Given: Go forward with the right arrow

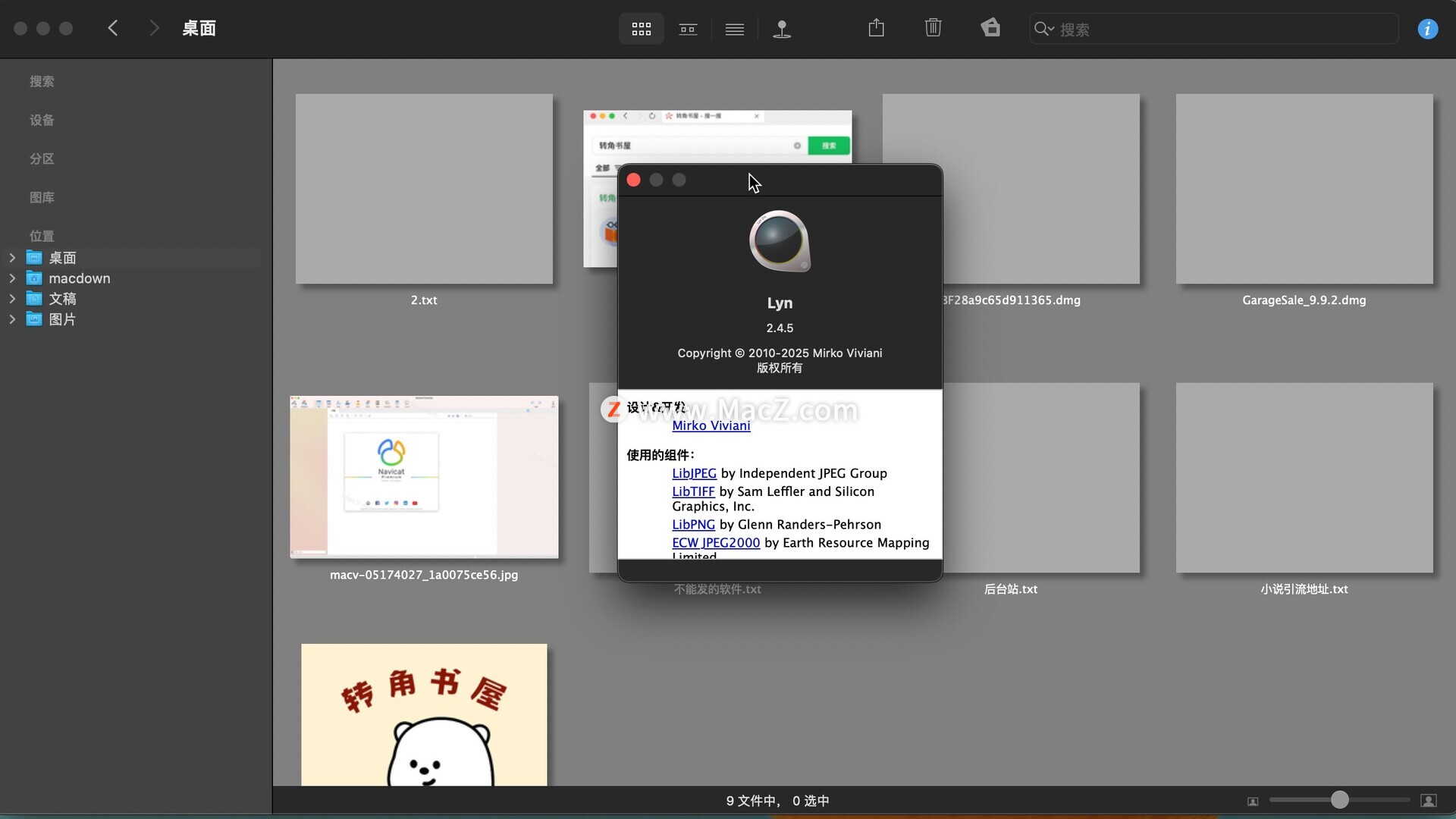Looking at the screenshot, I should point(154,28).
